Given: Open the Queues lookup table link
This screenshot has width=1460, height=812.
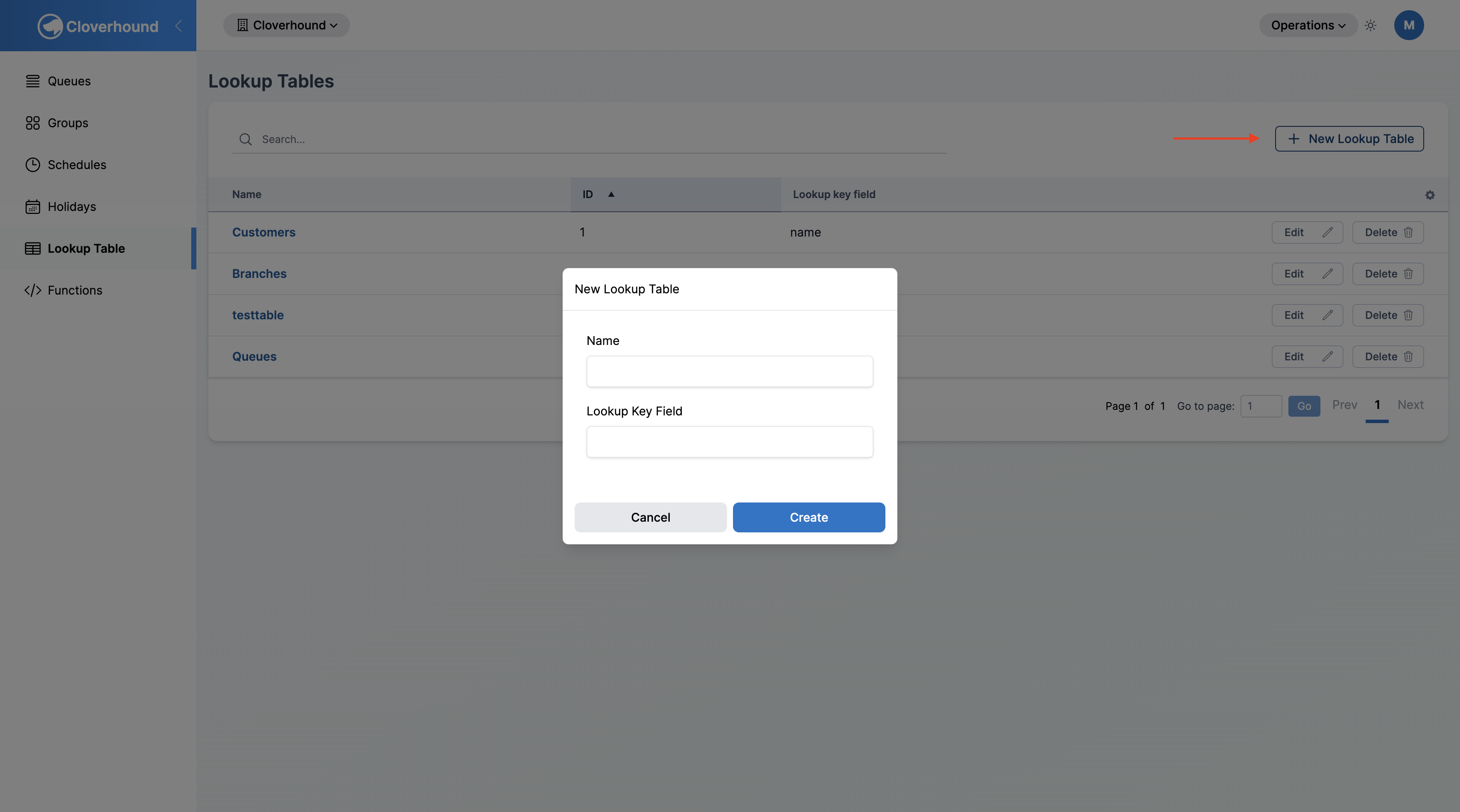Looking at the screenshot, I should tap(254, 356).
